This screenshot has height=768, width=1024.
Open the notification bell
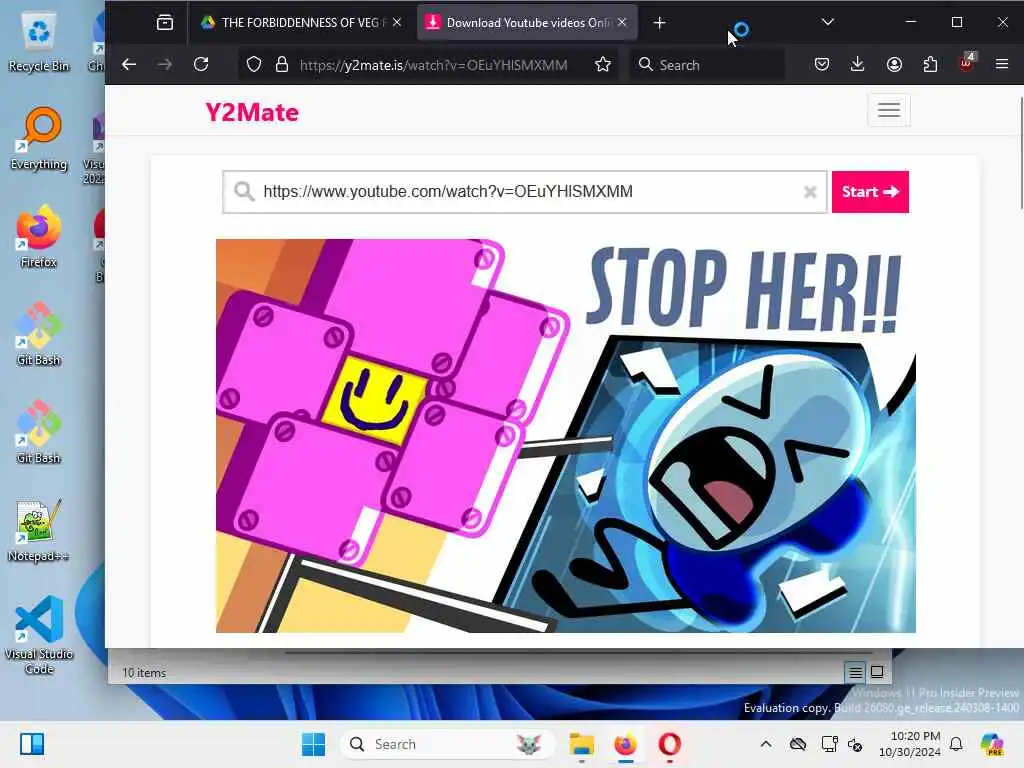coord(956,744)
